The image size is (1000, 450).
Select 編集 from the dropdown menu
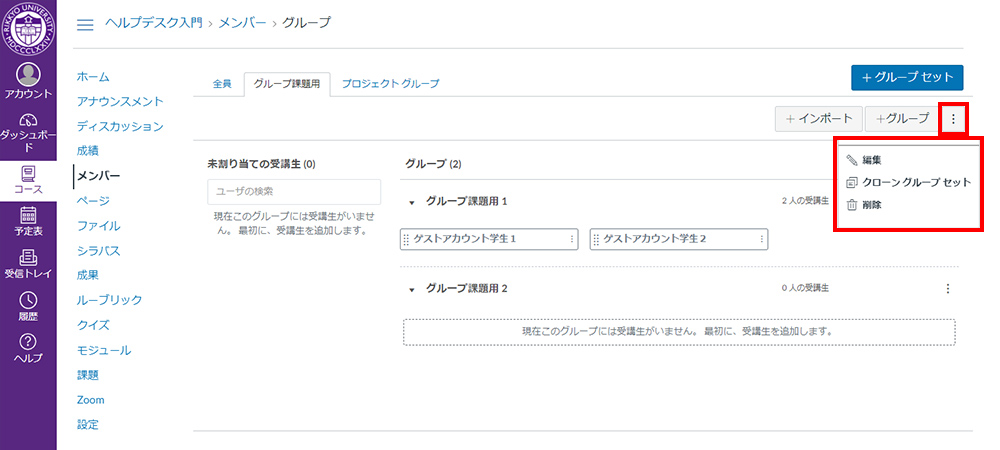[x=871, y=160]
